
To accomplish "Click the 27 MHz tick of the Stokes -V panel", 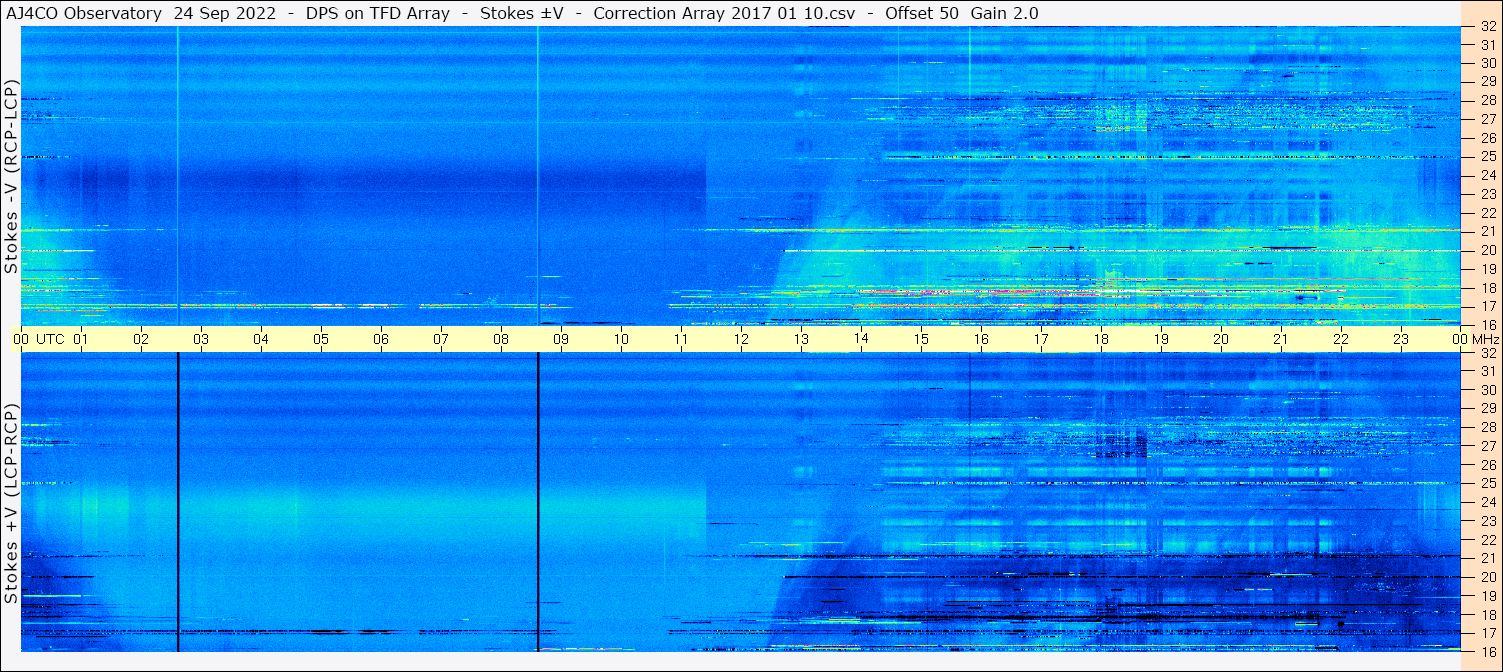I will coord(1488,119).
